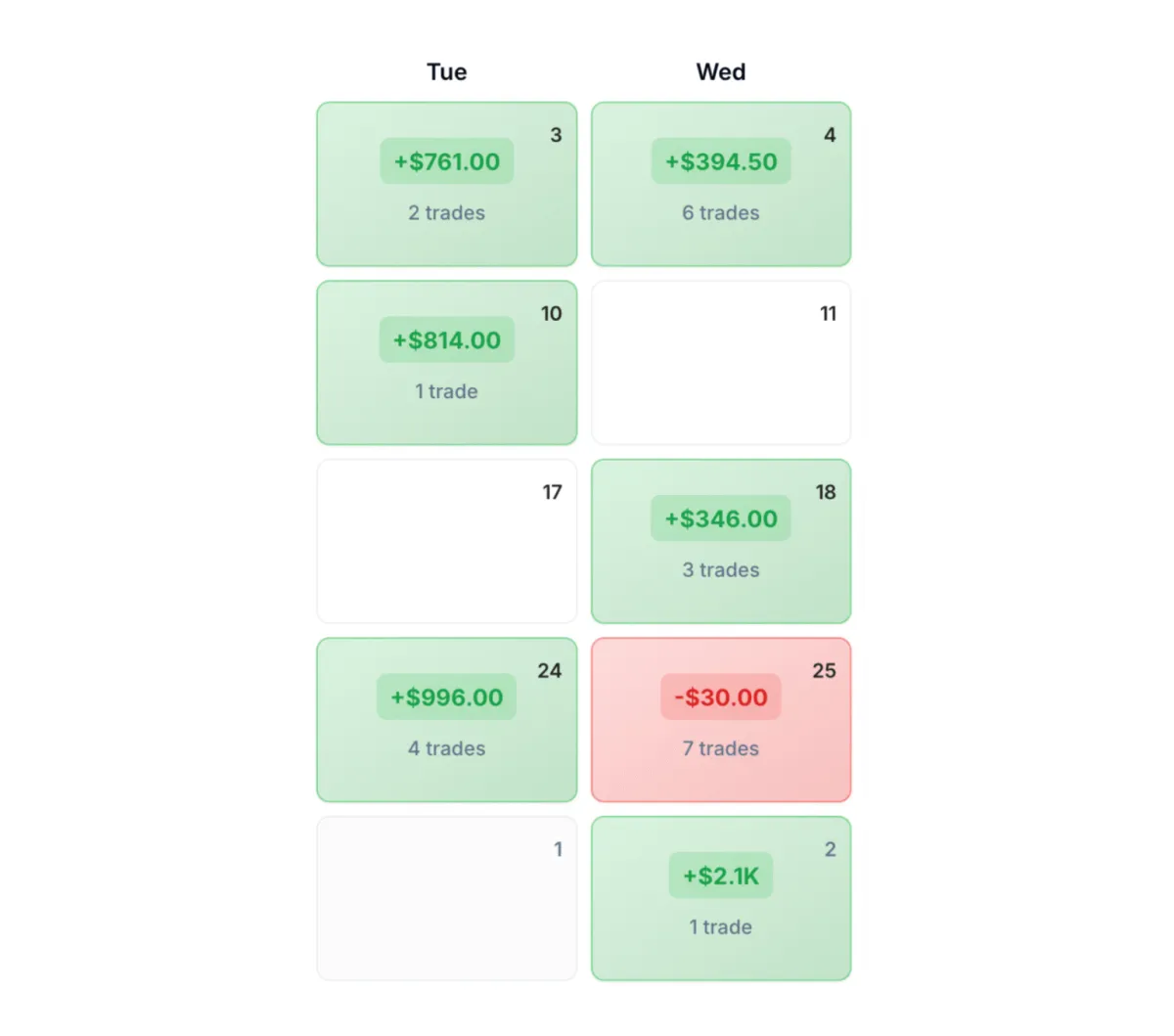Click the +$814.00 profit badge
The width and height of the screenshot is (1174, 1036).
tap(446, 340)
